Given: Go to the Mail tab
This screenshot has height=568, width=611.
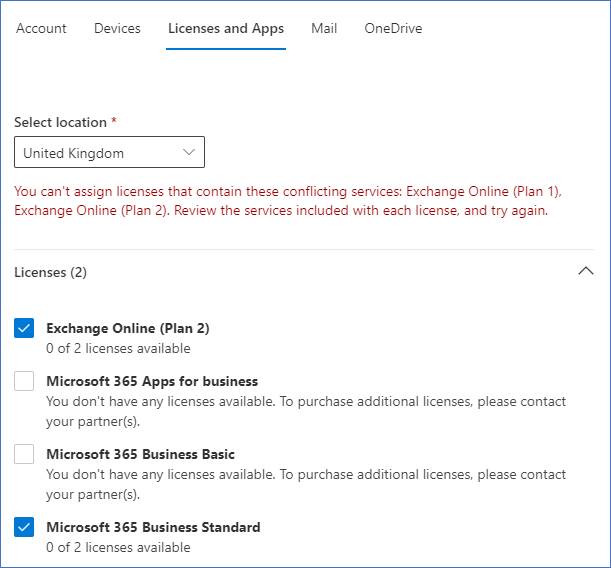Looking at the screenshot, I should (324, 28).
